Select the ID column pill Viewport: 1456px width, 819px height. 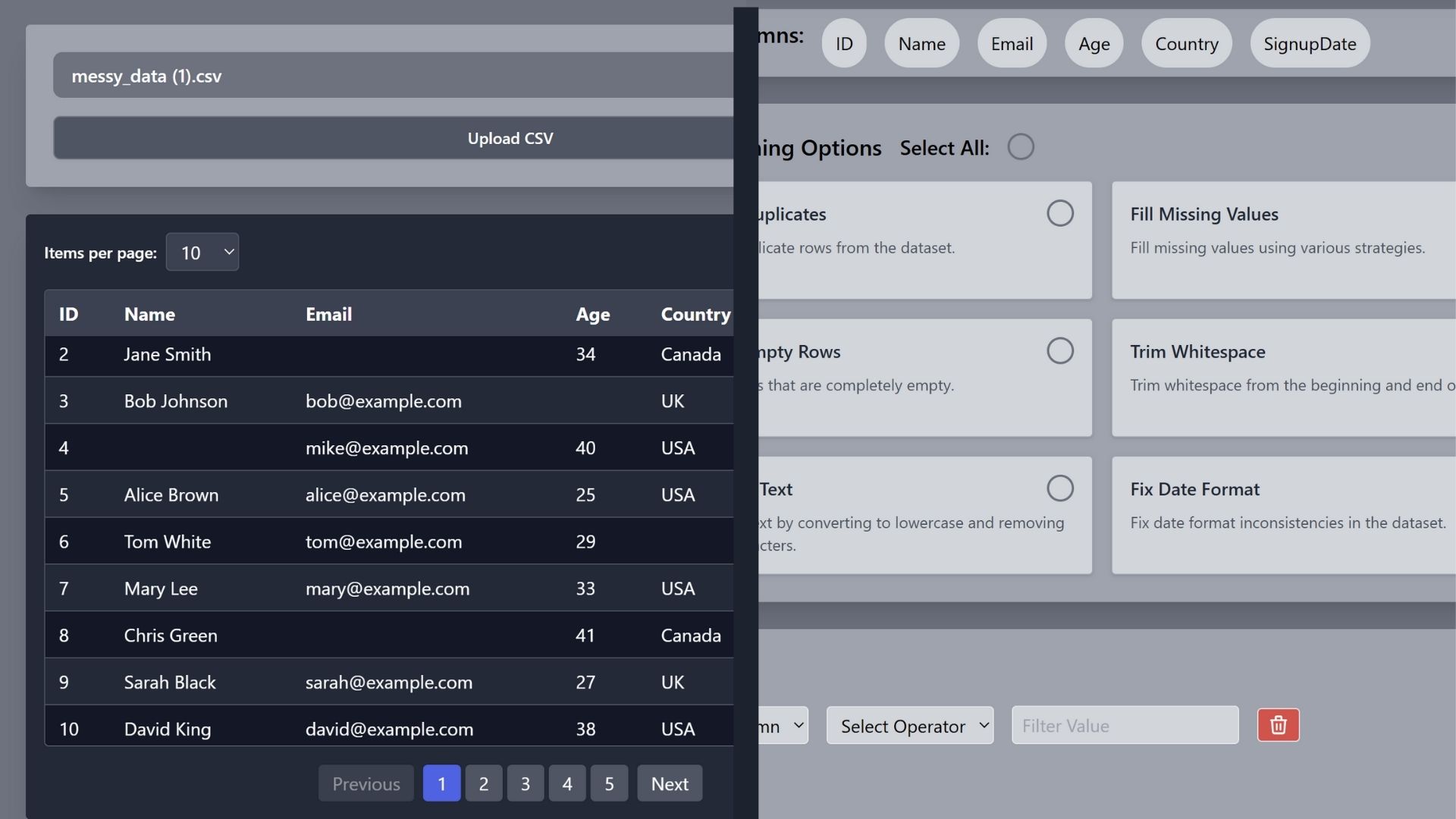[x=843, y=43]
